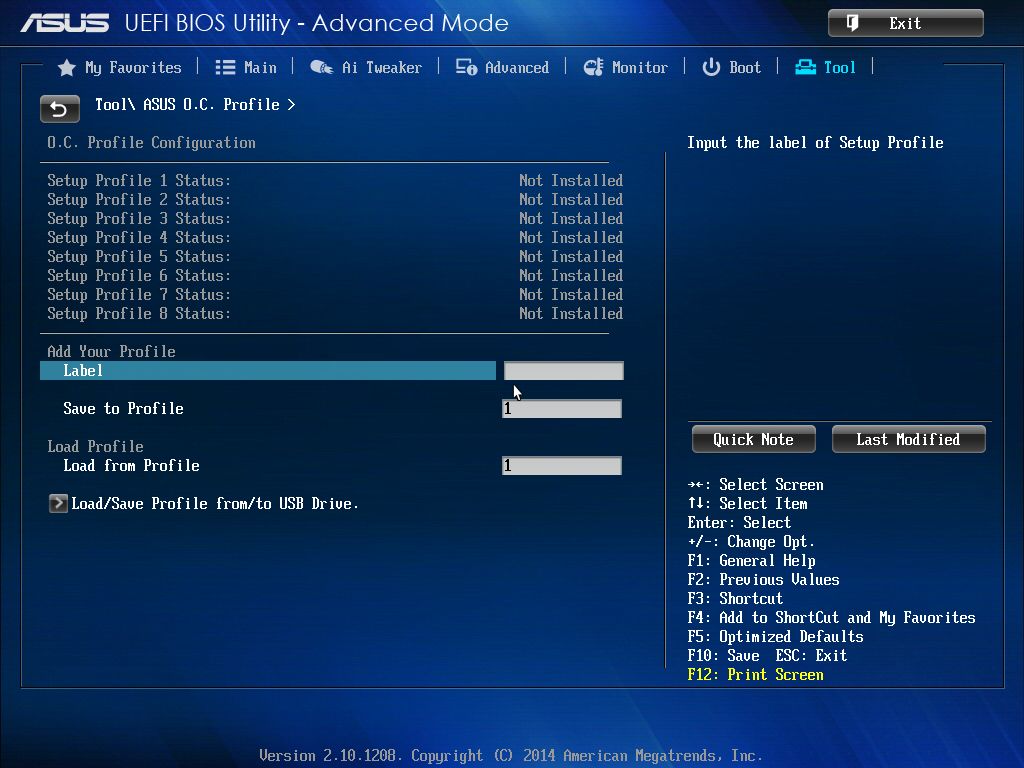The width and height of the screenshot is (1024, 768).
Task: Click the F1: General Help hint
Action: pos(751,561)
